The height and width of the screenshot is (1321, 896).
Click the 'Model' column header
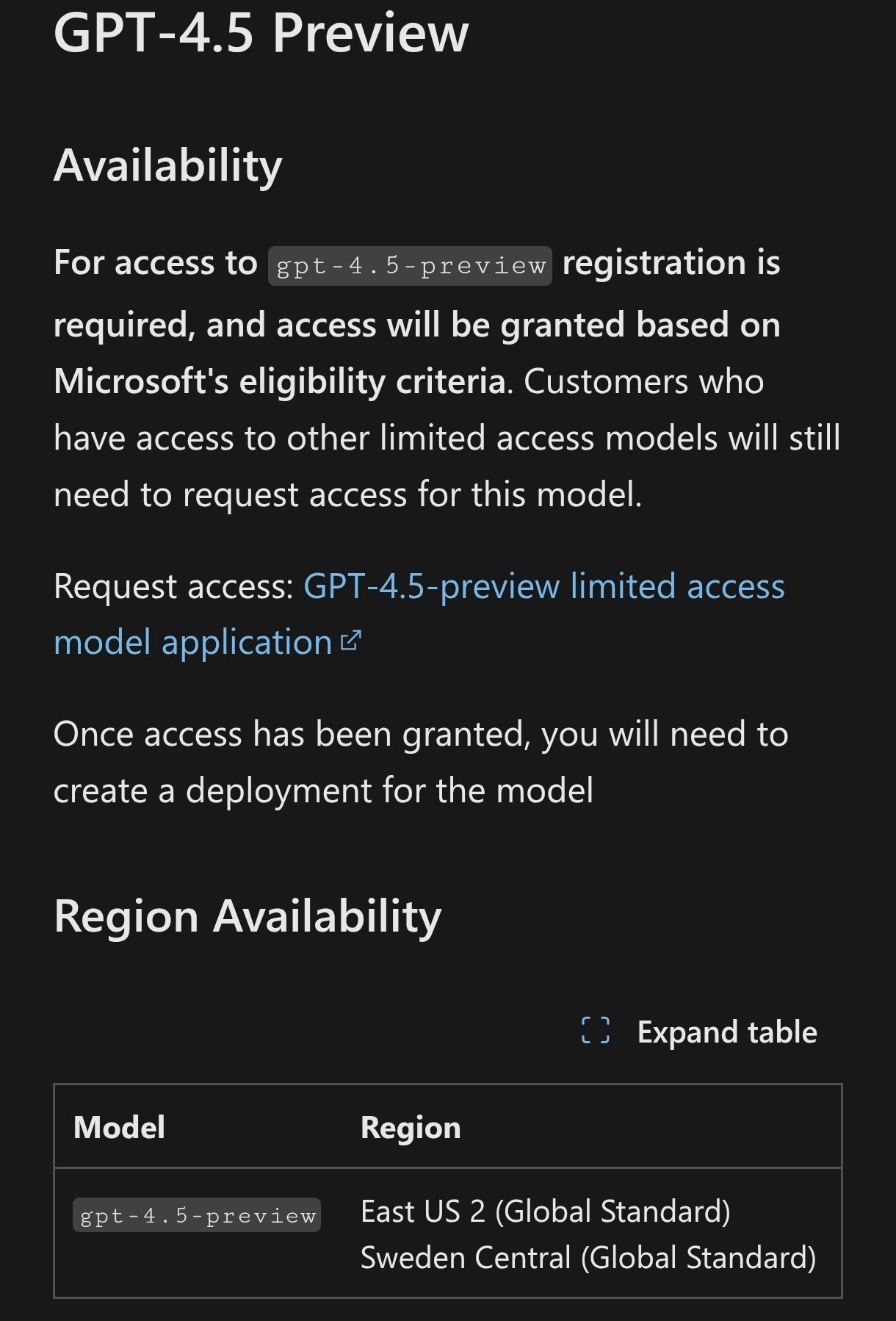(119, 1127)
